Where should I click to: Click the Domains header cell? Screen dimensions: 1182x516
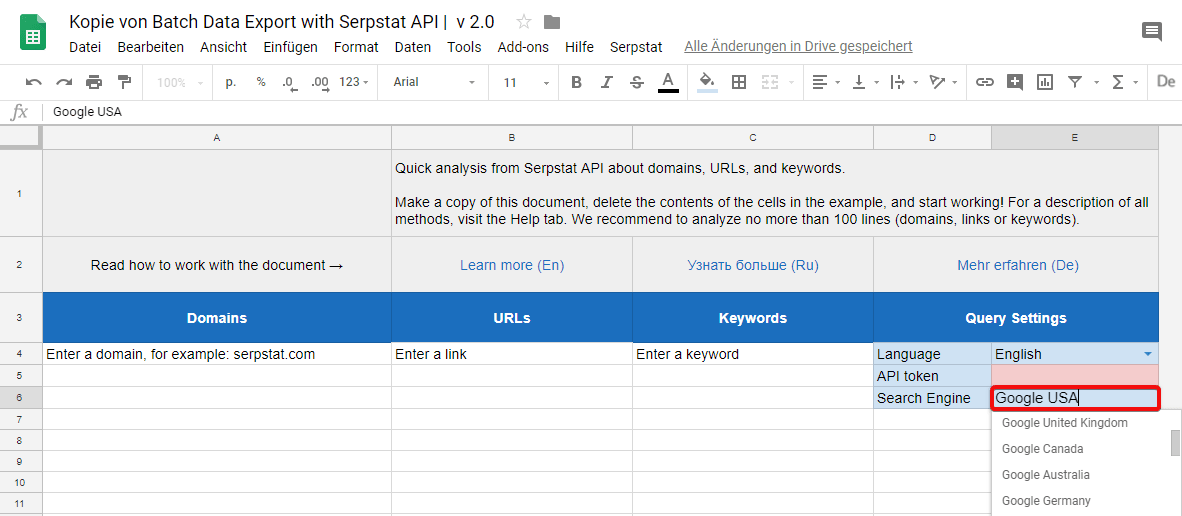(217, 318)
